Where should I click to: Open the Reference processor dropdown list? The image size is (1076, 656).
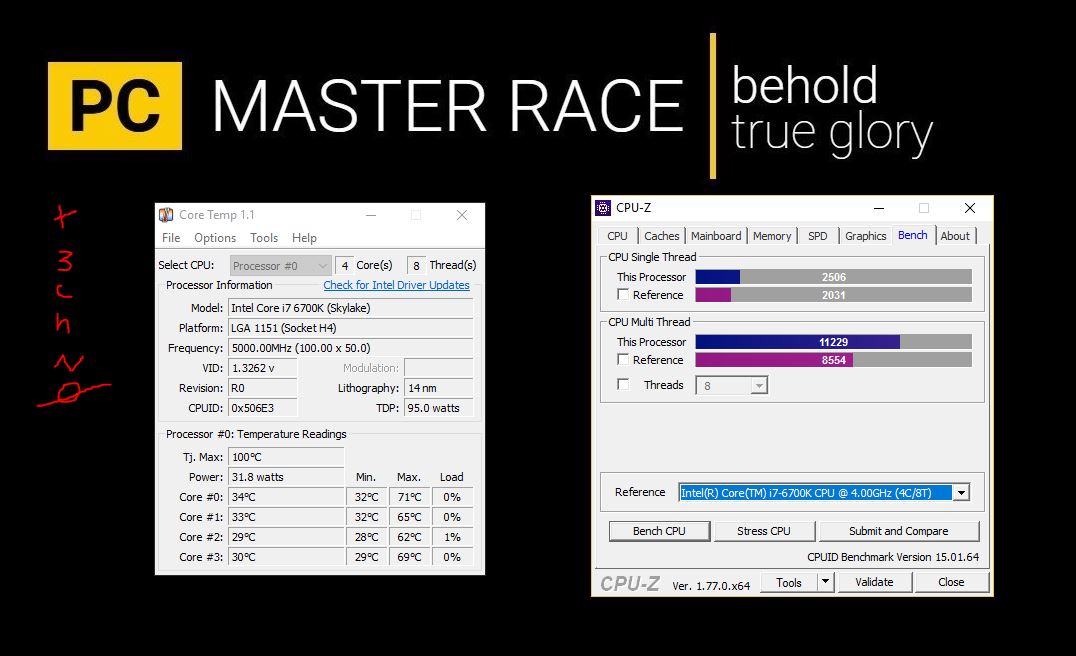click(961, 493)
